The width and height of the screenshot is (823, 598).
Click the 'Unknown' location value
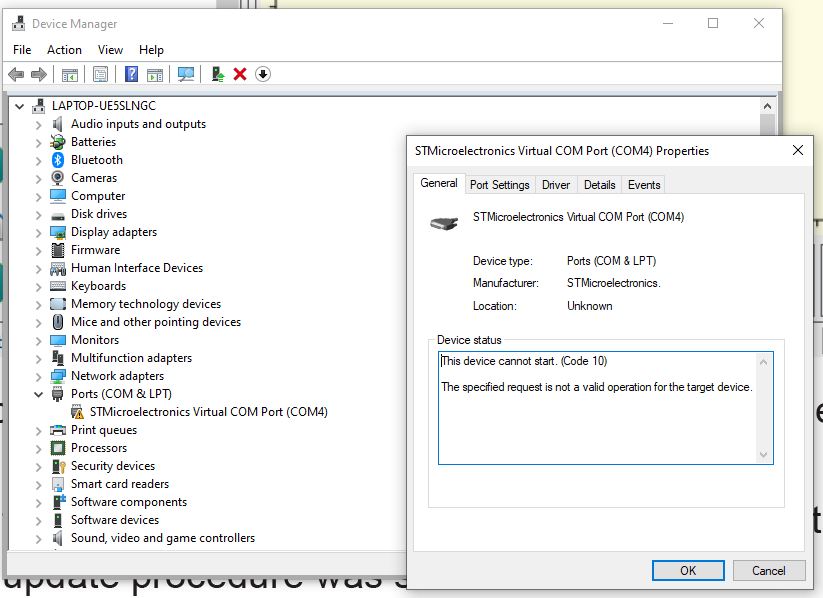coord(589,306)
